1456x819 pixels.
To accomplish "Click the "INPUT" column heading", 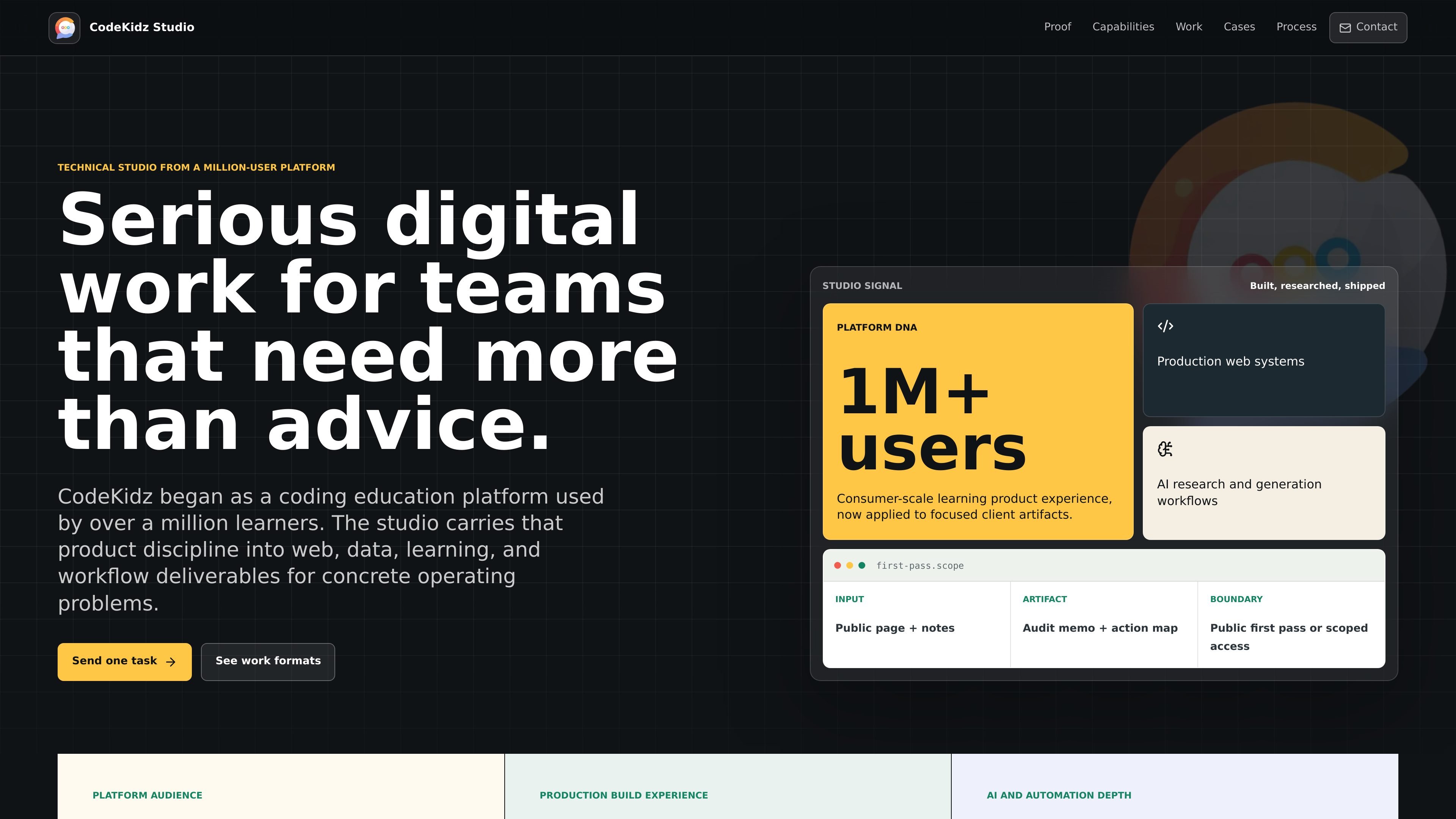I will click(x=849, y=599).
